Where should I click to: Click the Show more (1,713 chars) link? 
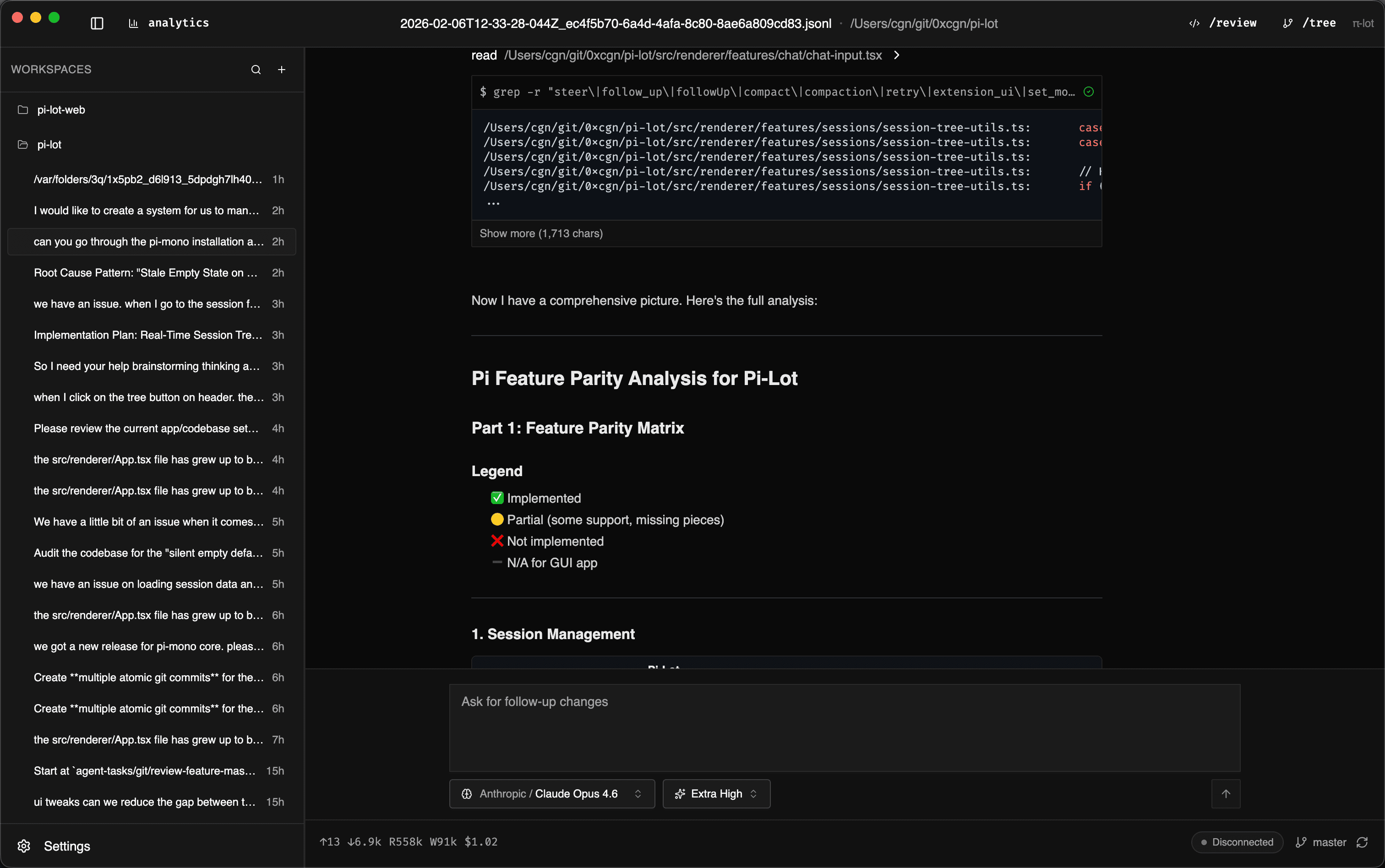pos(540,233)
